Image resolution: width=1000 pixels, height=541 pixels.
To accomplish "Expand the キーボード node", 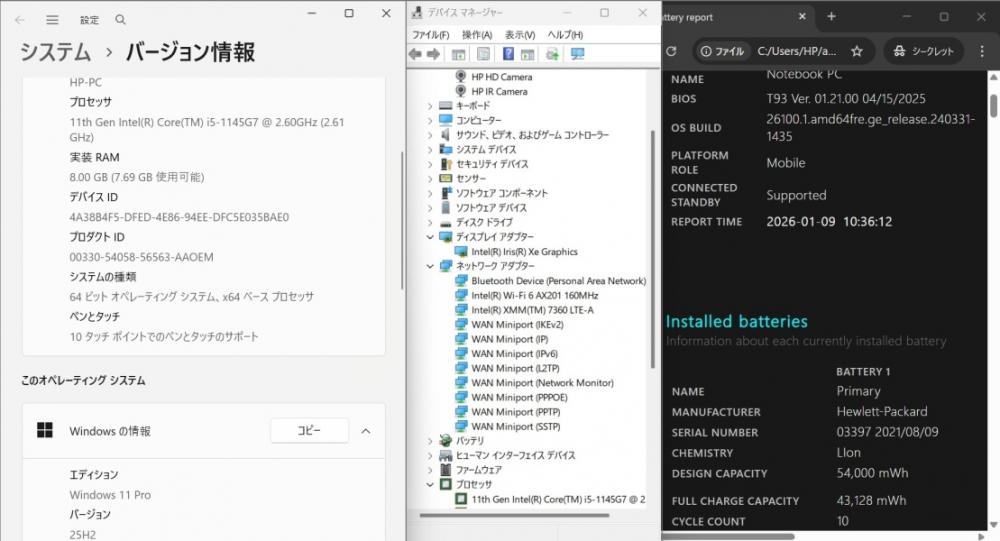I will tap(430, 106).
